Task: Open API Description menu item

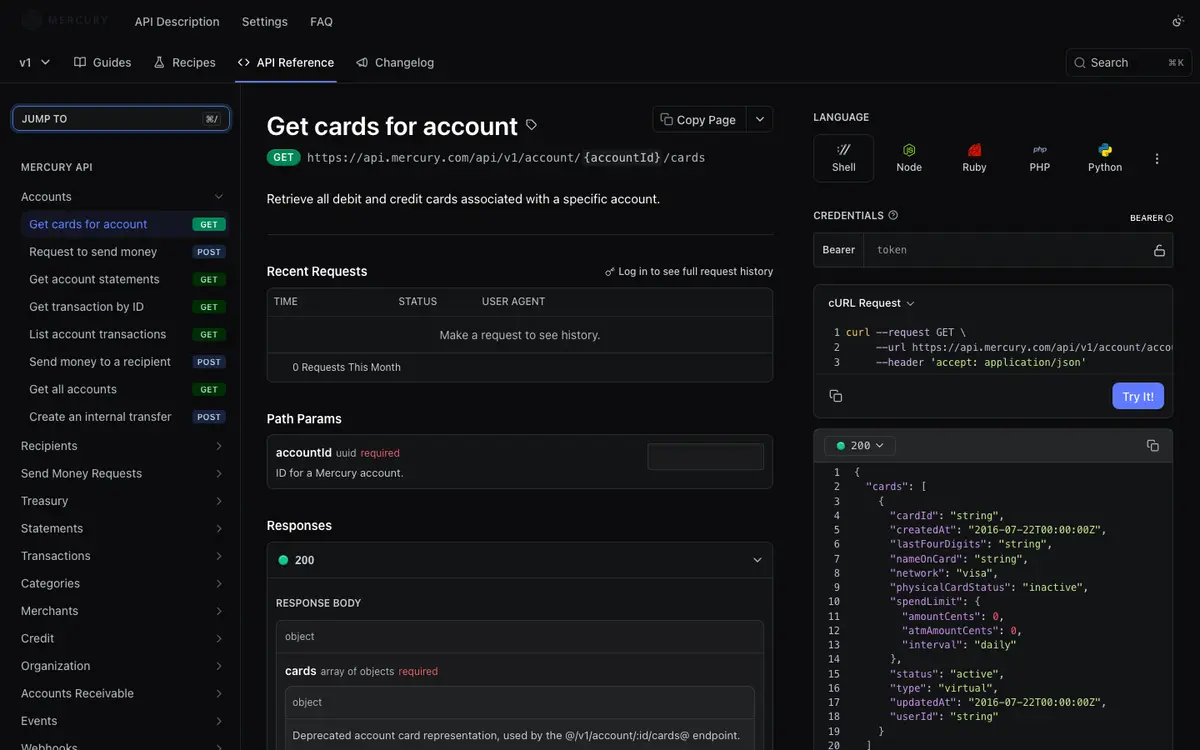Action: tap(177, 21)
